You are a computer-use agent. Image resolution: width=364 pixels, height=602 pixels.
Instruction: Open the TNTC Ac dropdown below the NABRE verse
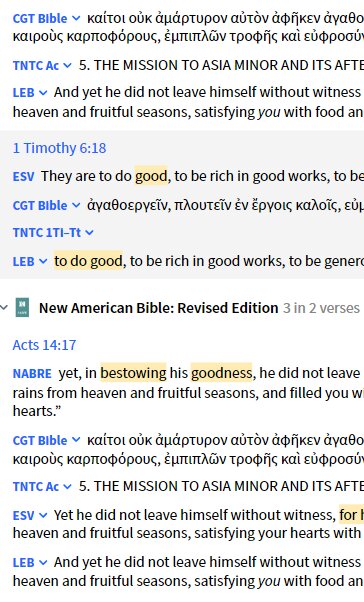pyautogui.click(x=68, y=487)
